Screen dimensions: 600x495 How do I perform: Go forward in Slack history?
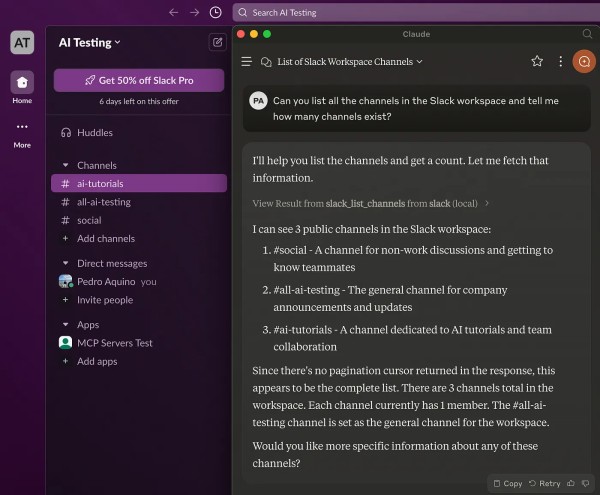pos(194,13)
